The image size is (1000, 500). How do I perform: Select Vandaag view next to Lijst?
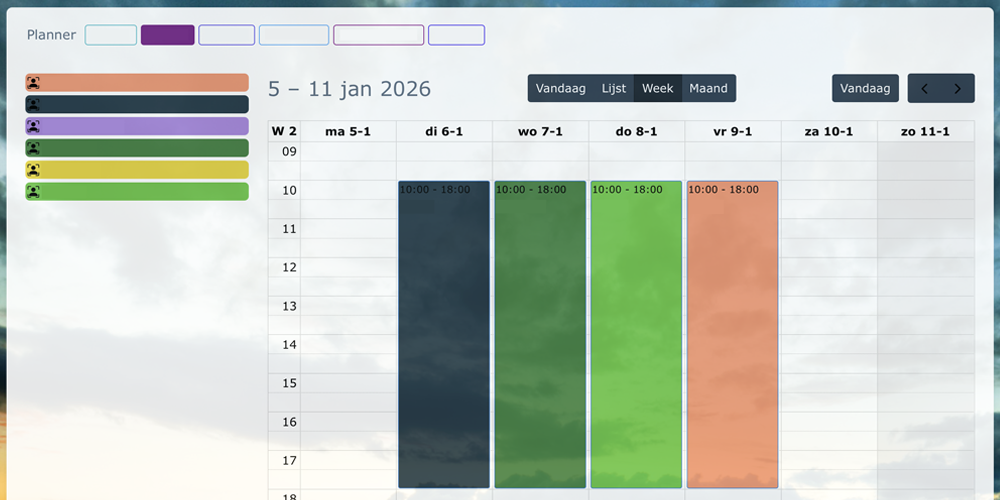click(561, 89)
